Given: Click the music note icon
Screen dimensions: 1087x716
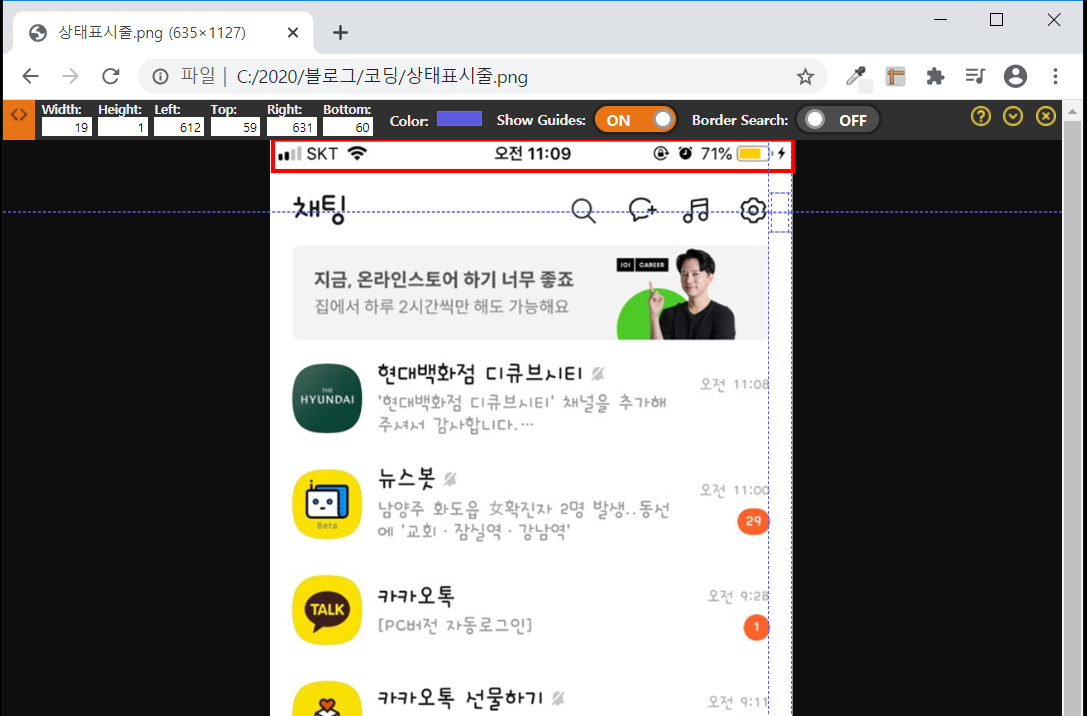Looking at the screenshot, I should tap(696, 210).
